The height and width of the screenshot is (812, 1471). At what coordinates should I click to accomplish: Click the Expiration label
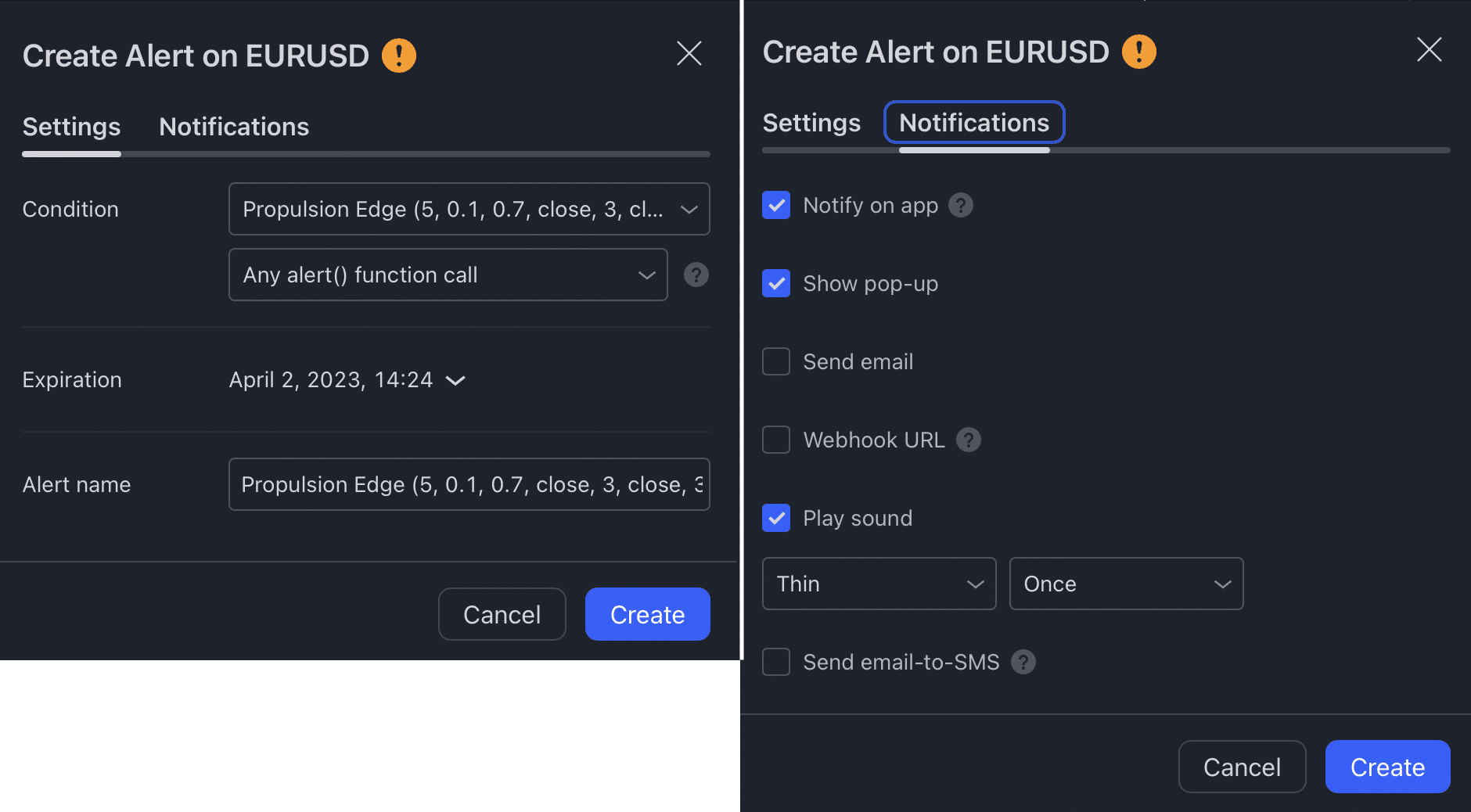coord(72,380)
